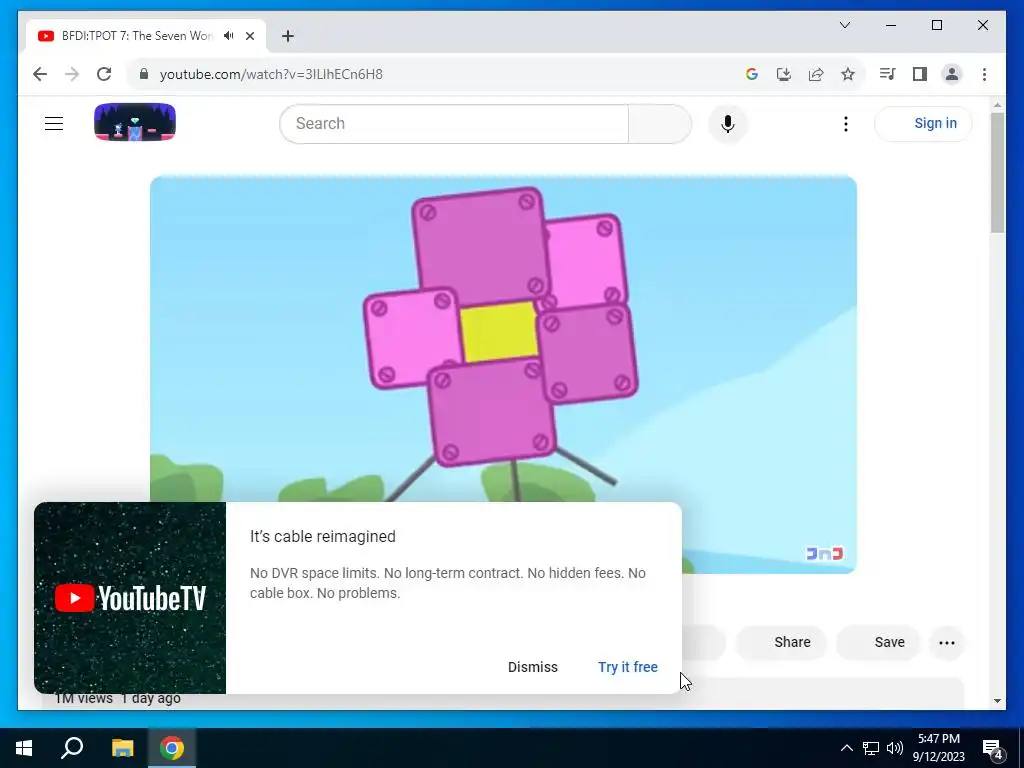Screen dimensions: 1024x768
Task: Maximize the Chrome window
Action: (936, 25)
